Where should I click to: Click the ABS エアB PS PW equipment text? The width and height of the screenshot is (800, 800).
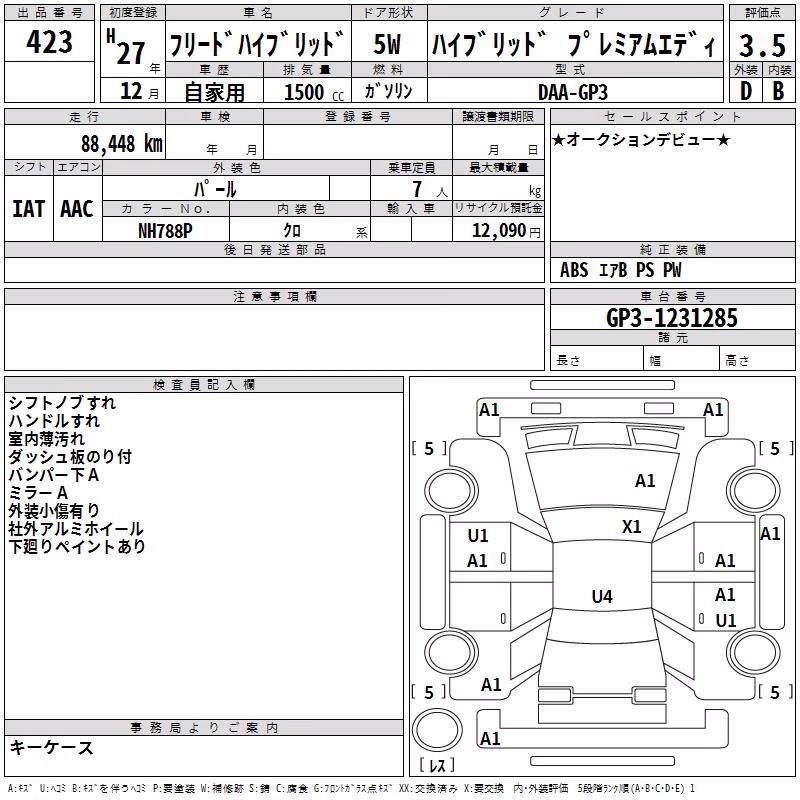pos(620,270)
